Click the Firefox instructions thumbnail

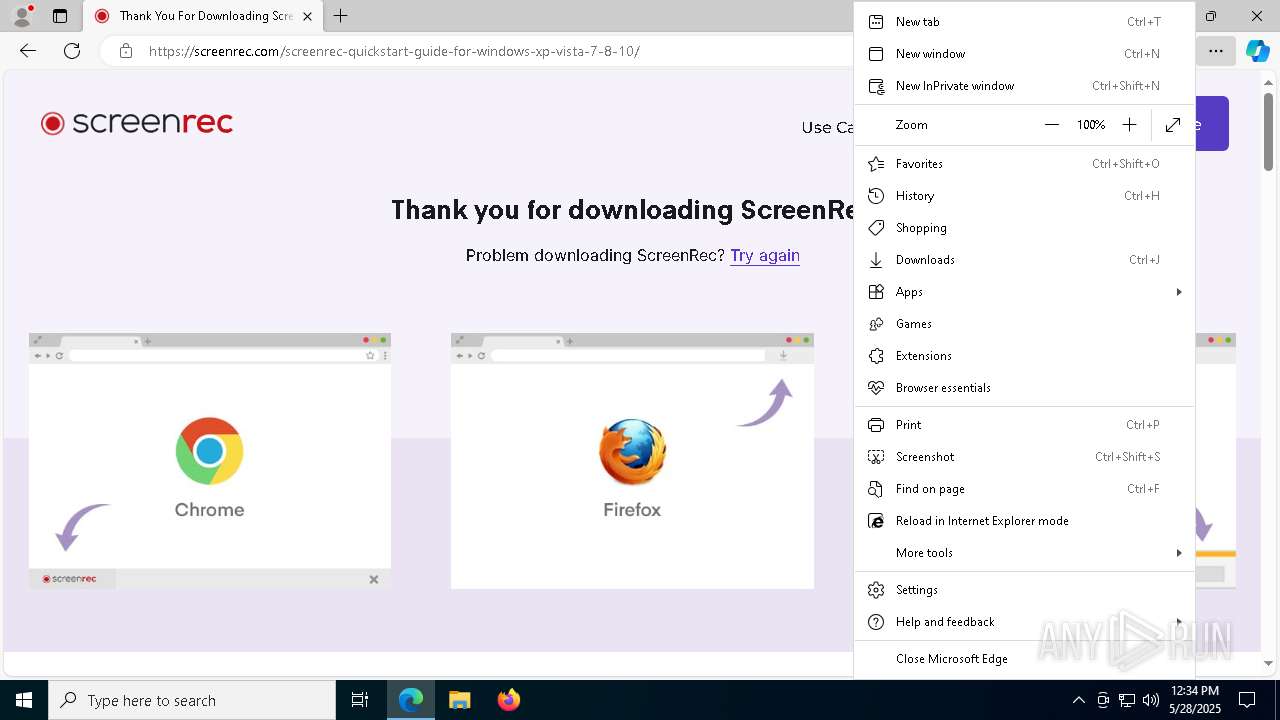(632, 461)
